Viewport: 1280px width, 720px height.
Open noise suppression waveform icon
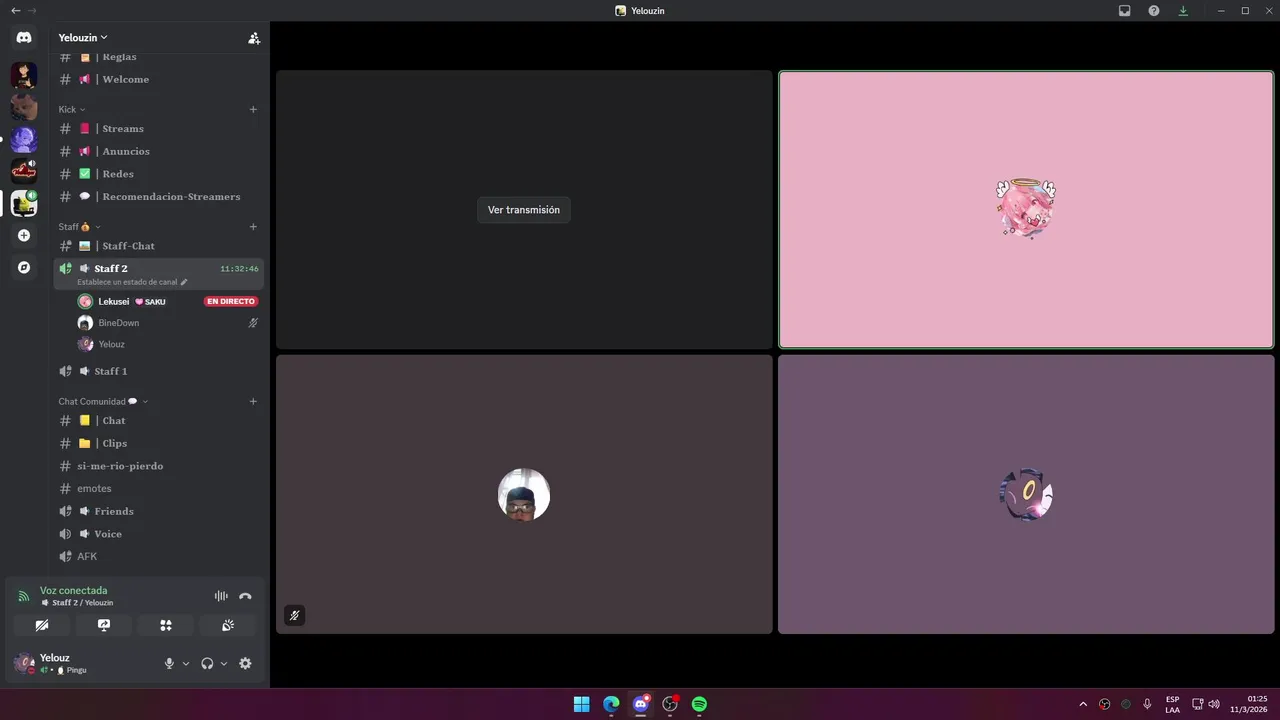(x=221, y=596)
